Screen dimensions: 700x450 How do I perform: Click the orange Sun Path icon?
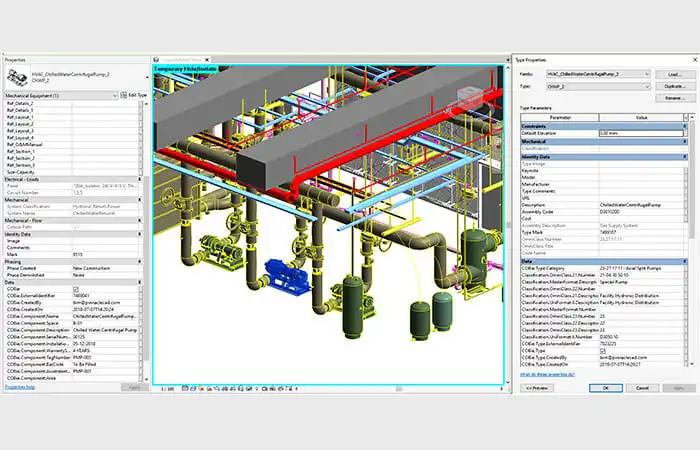[x=201, y=389]
